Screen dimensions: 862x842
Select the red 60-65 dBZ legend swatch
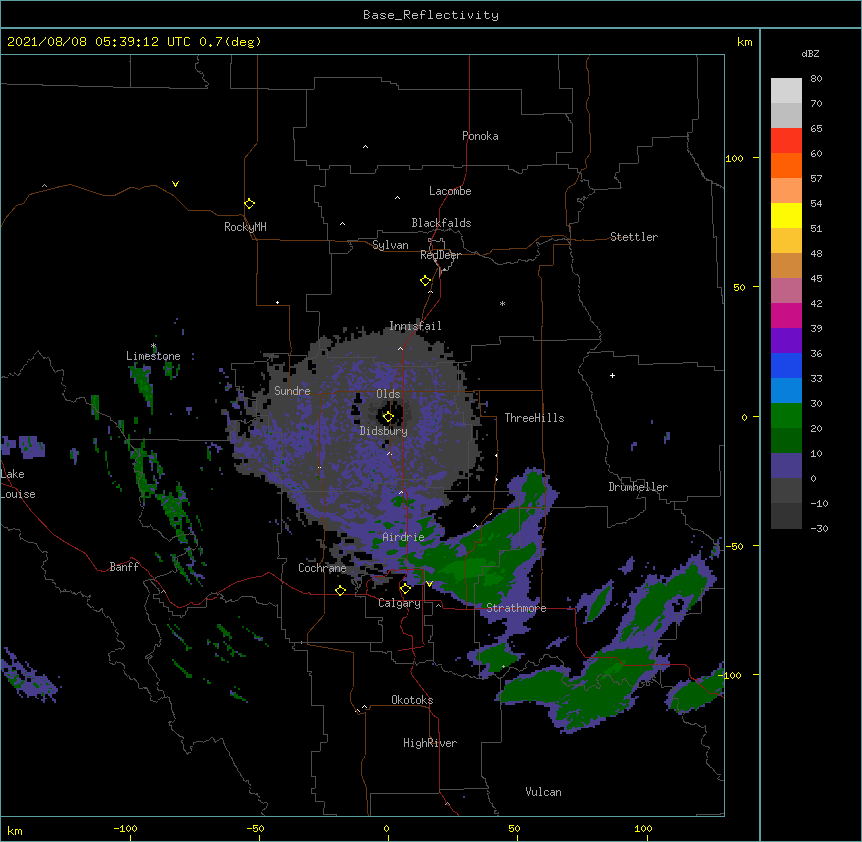786,141
